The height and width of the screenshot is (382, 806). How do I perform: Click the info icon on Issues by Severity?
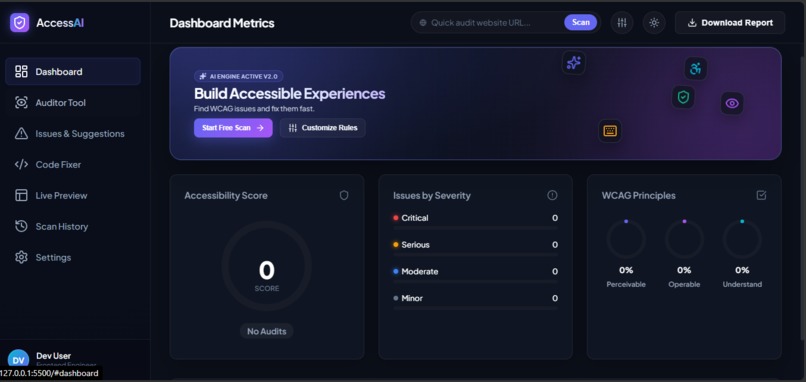pyautogui.click(x=552, y=195)
